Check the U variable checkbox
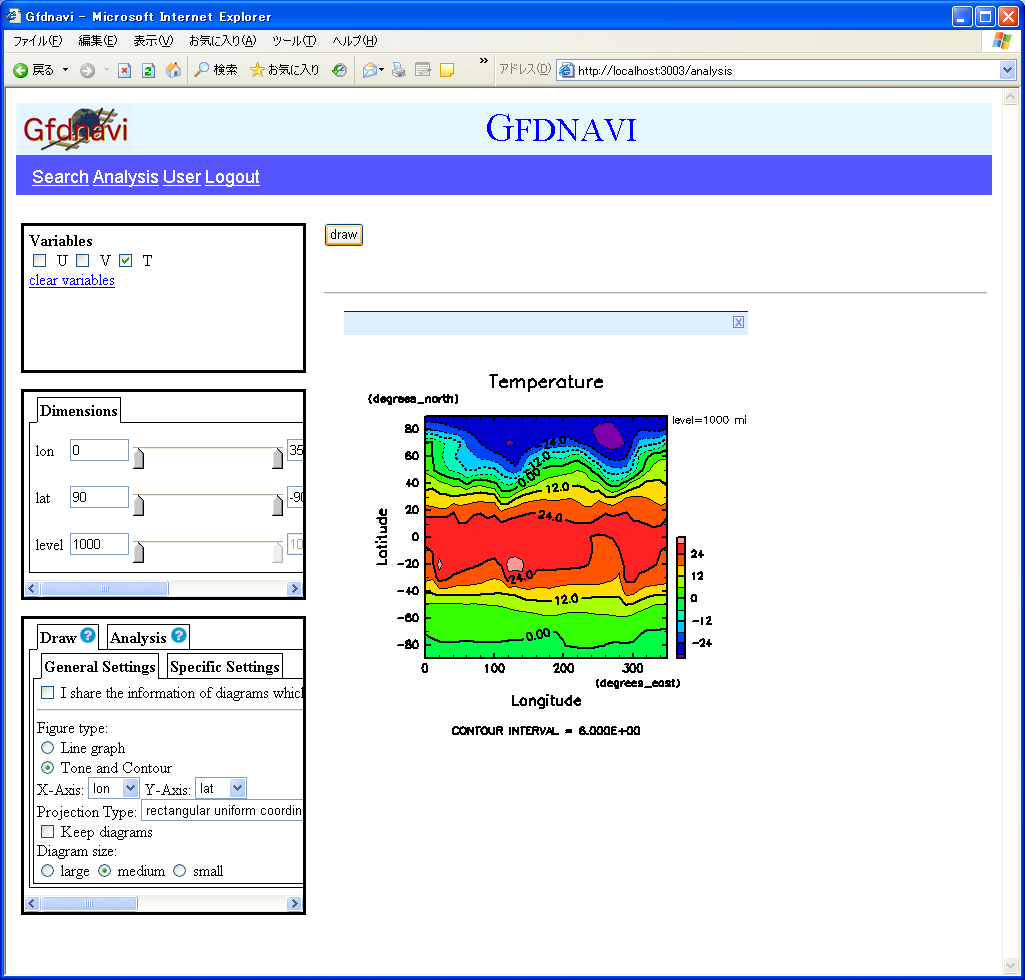 [x=40, y=261]
